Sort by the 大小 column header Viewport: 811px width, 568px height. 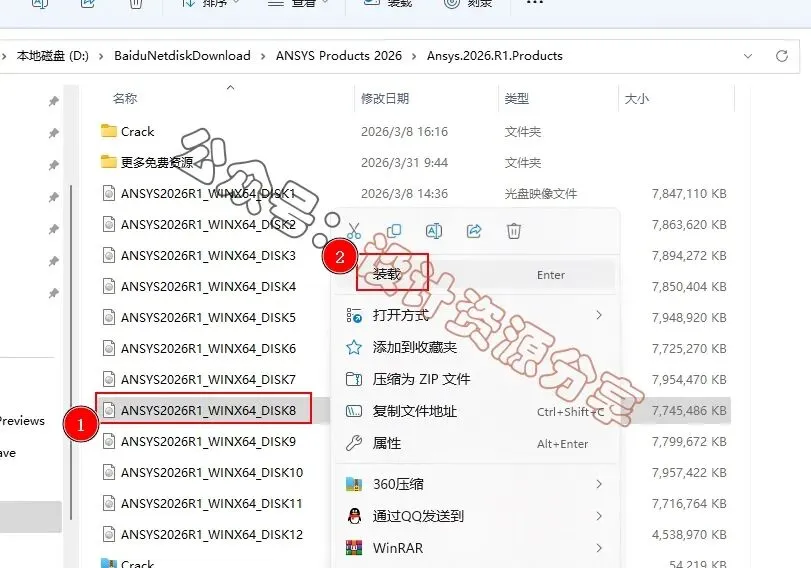pyautogui.click(x=637, y=98)
